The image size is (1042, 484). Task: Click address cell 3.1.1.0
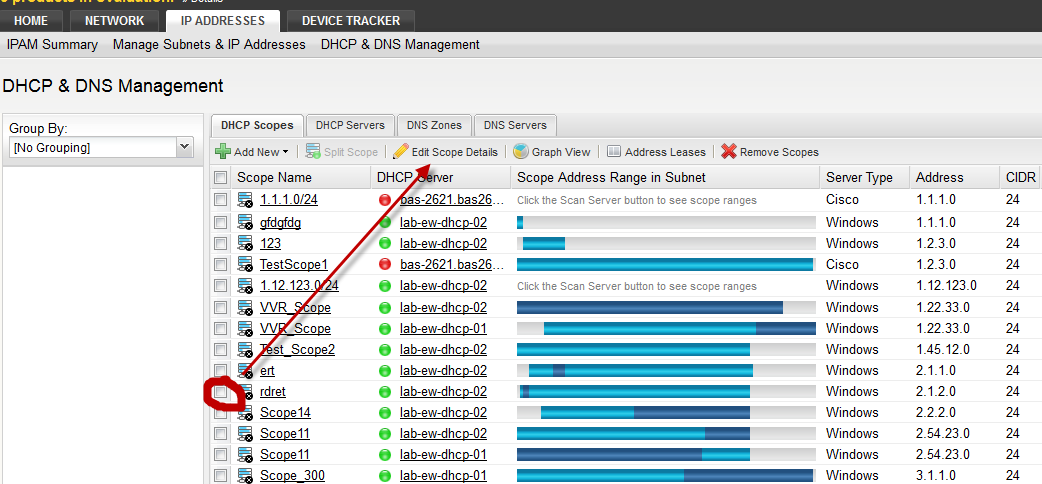click(936, 476)
